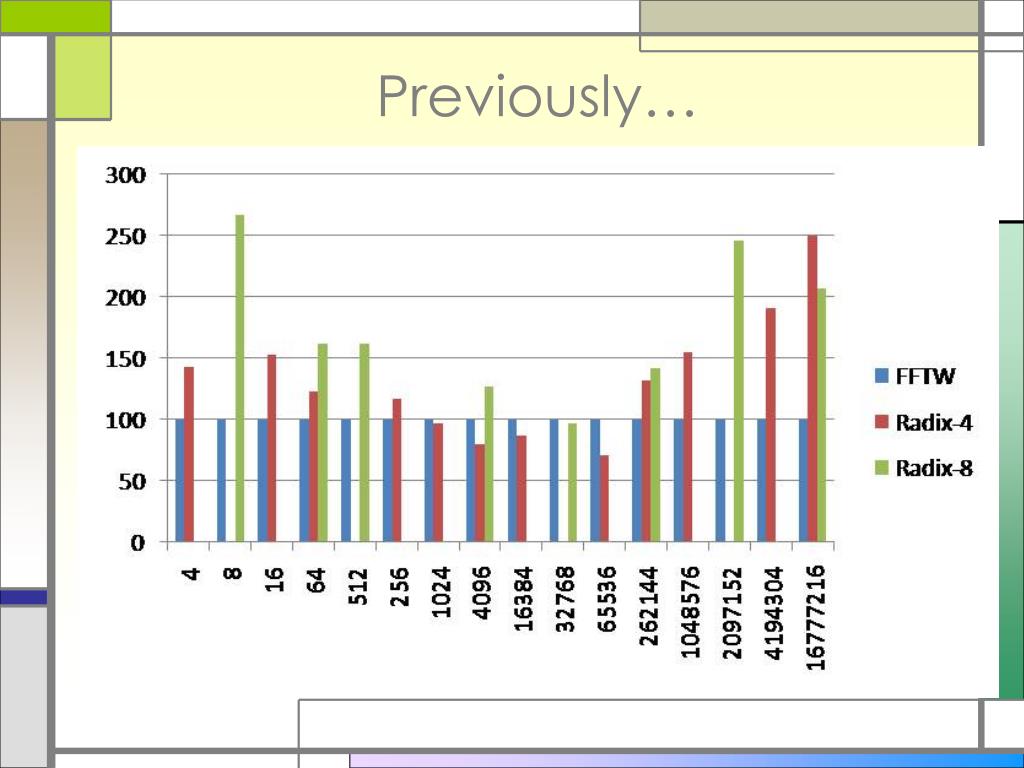Select the red Radix-4 bar at 65536
The image size is (1024, 768).
(605, 498)
